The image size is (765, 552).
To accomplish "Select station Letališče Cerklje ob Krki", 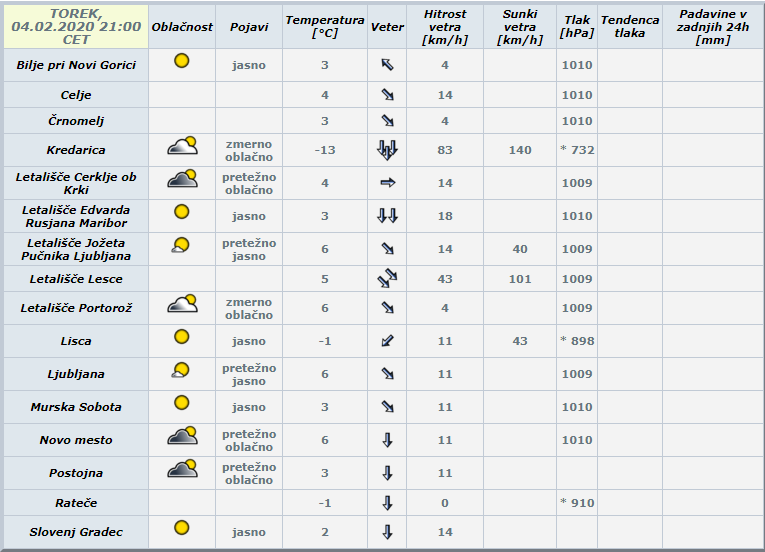I will pos(76,183).
